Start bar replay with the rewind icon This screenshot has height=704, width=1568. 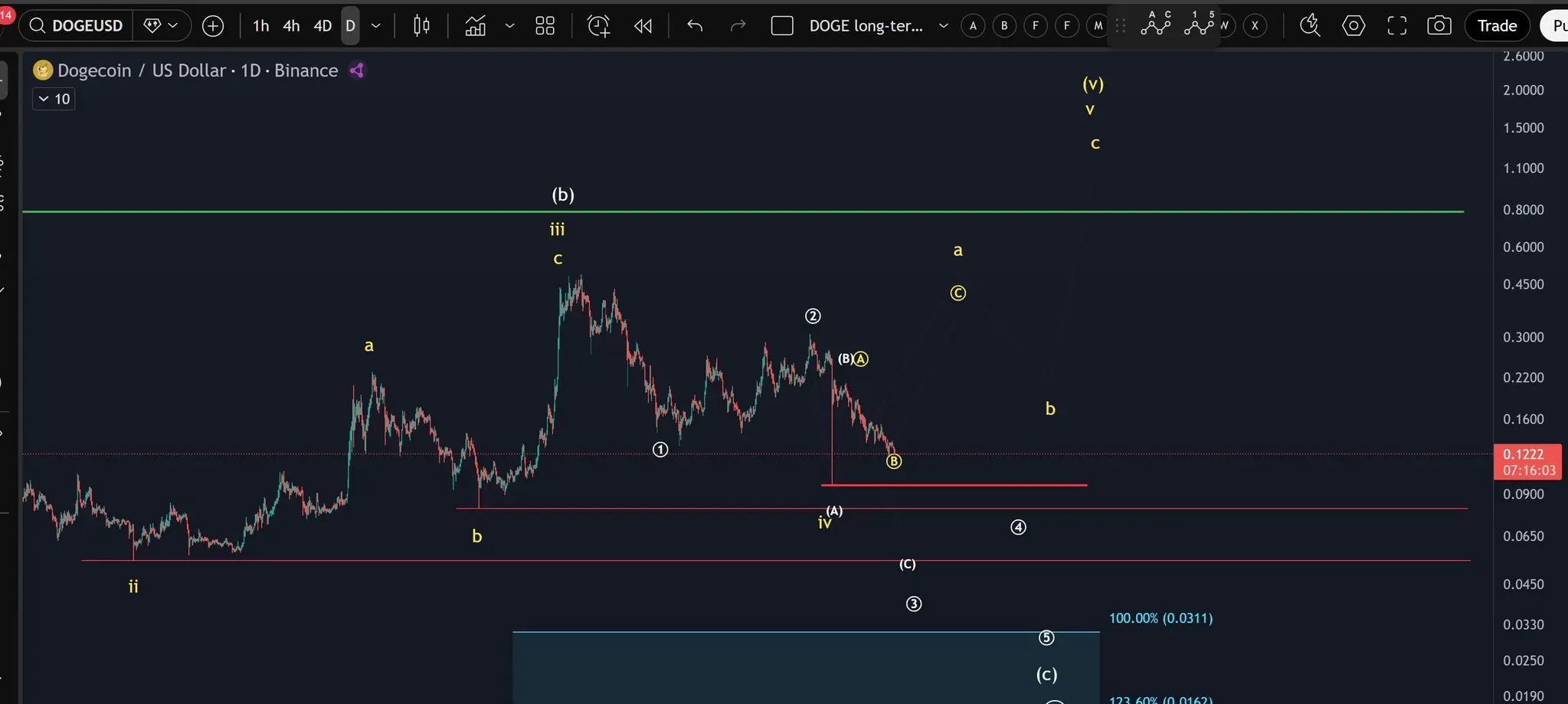(643, 26)
